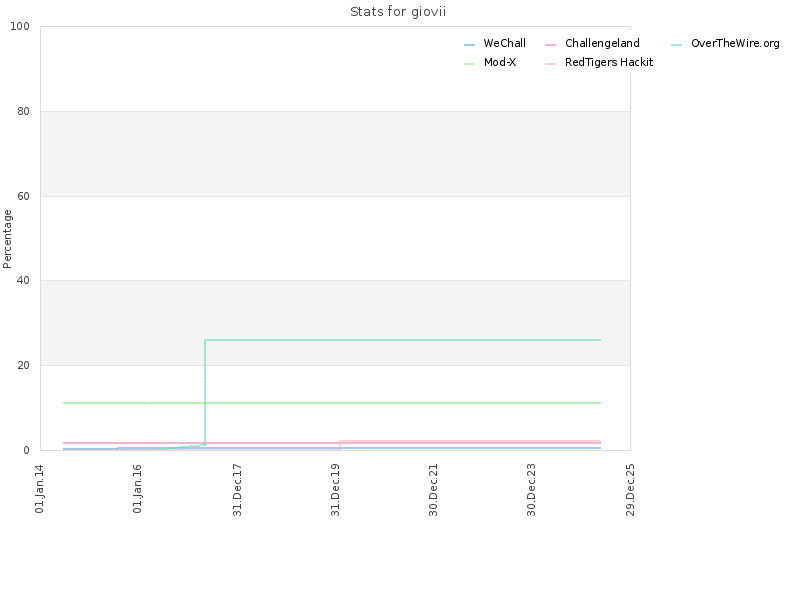Click the 20 y-axis tick label
The image size is (800, 600).
(x=23, y=365)
